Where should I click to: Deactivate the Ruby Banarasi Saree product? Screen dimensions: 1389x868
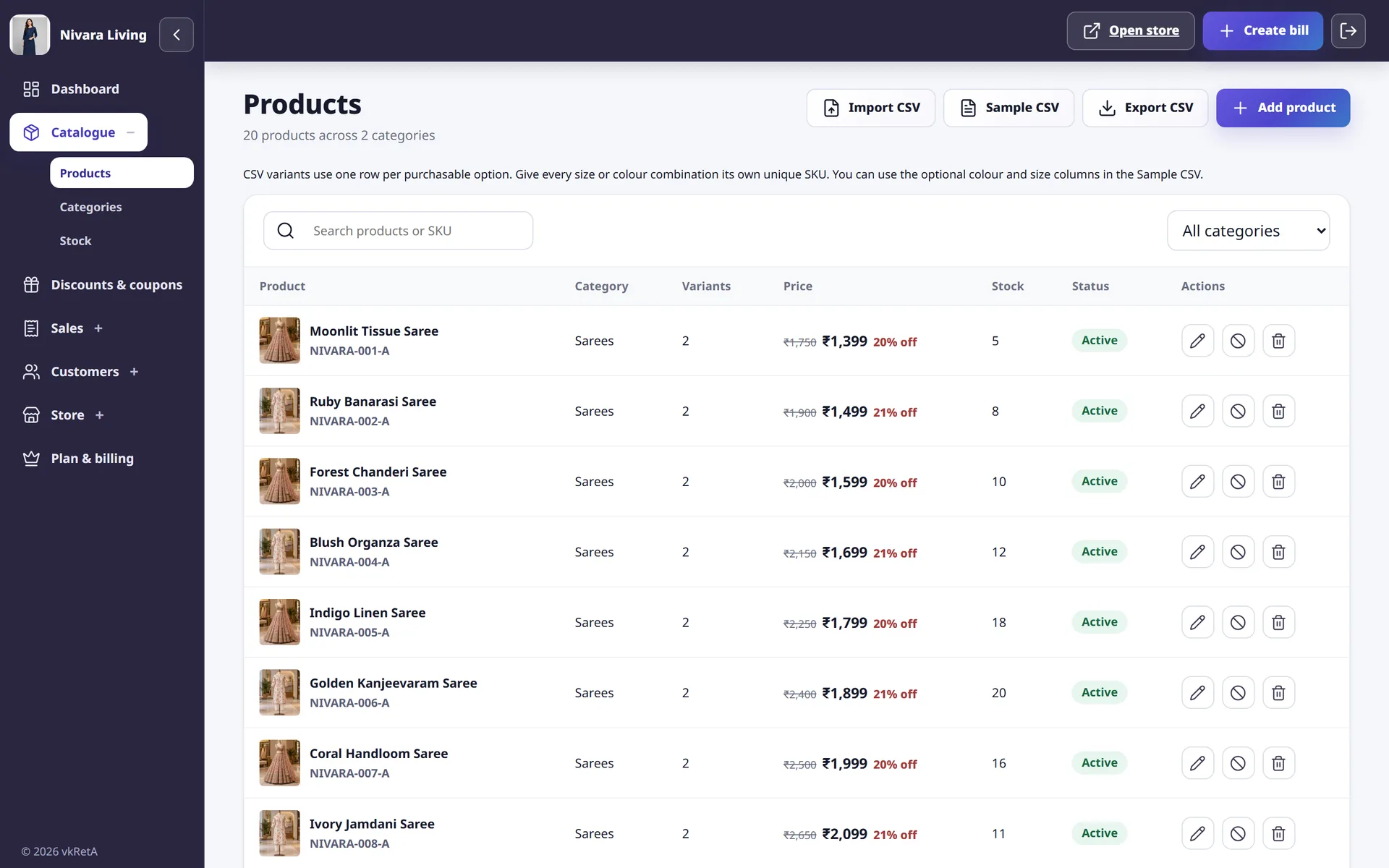pyautogui.click(x=1238, y=411)
